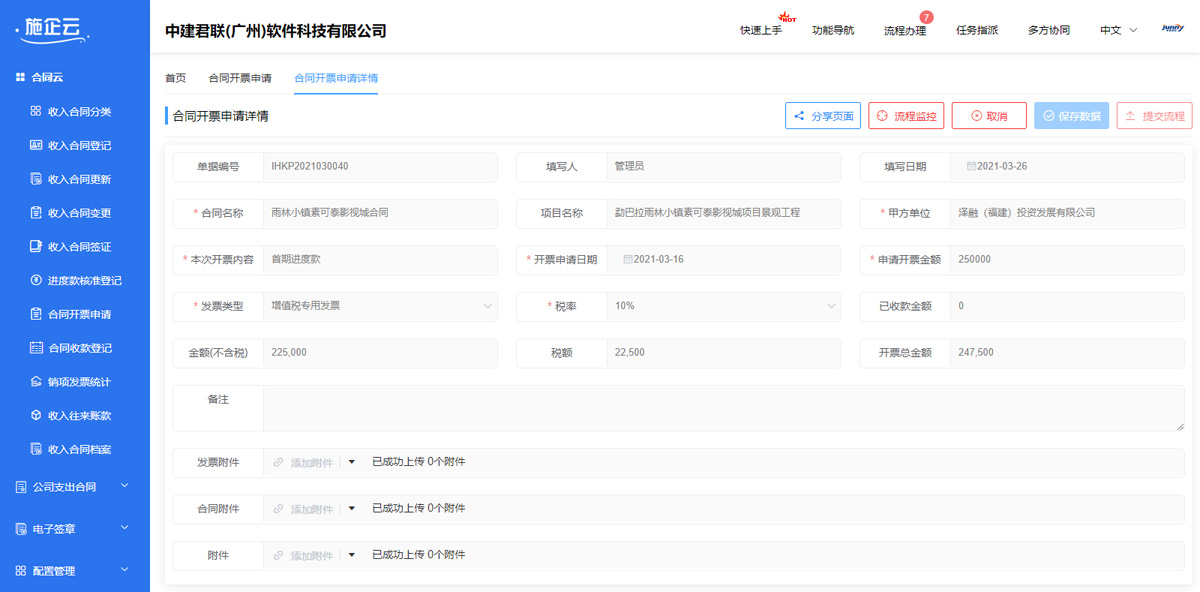Click the user avatar logo at top right
The image size is (1200, 592).
coord(1172,29)
